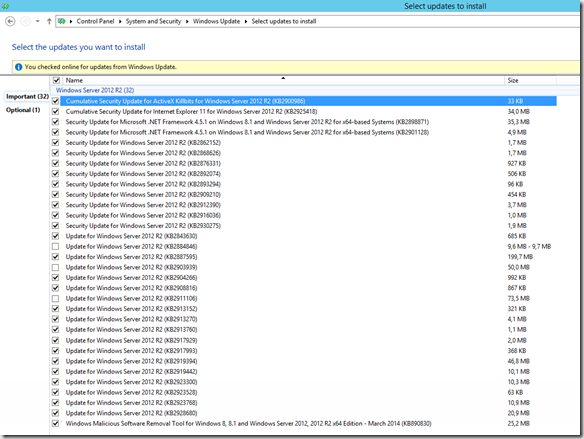Image resolution: width=584 pixels, height=439 pixels.
Task: Select Update row KB2917929
Action: click(304, 340)
